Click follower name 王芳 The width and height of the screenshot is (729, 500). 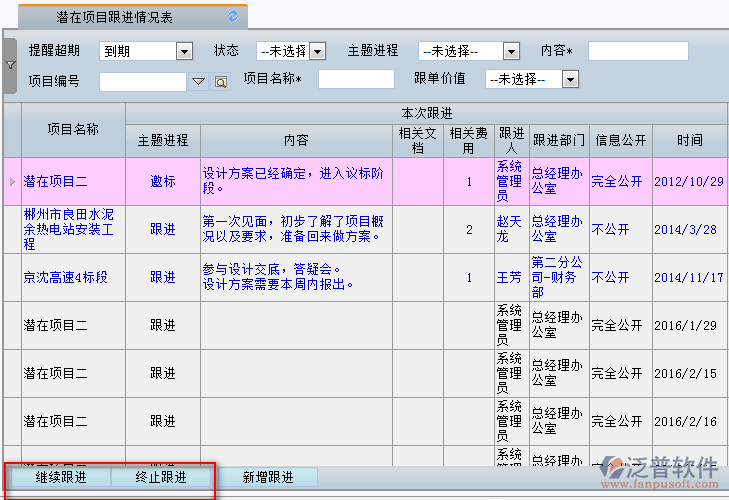click(x=509, y=278)
